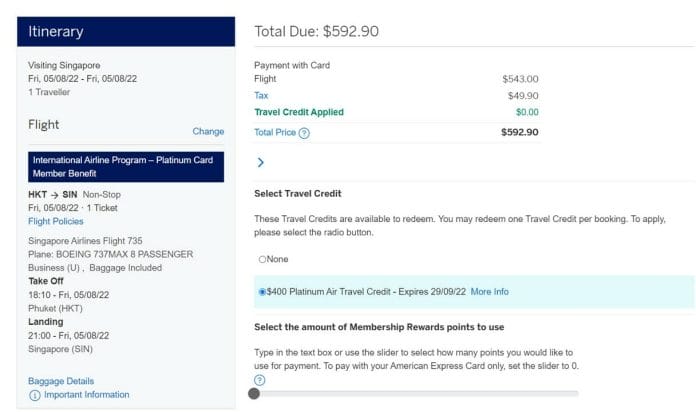The height and width of the screenshot is (412, 696).
Task: Click the Membership Rewards points slider handle
Action: (254, 393)
